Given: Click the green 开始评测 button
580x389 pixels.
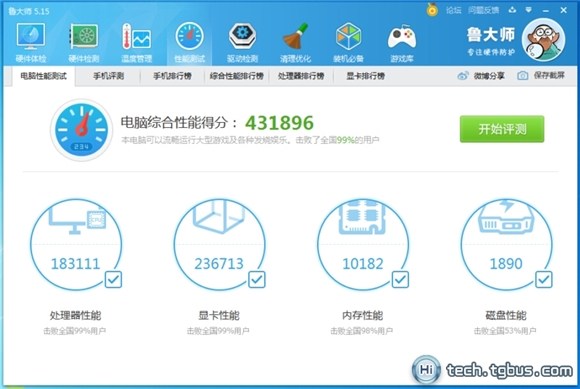Looking at the screenshot, I should (502, 129).
